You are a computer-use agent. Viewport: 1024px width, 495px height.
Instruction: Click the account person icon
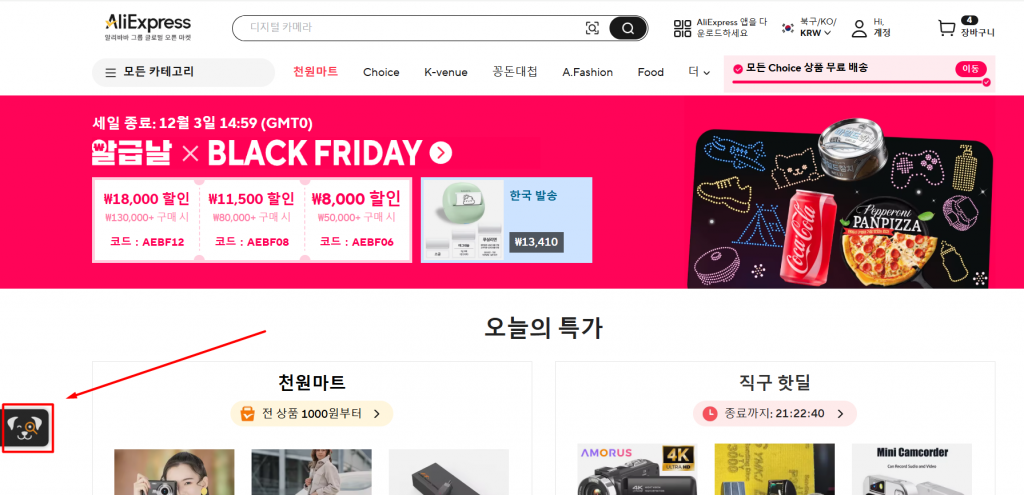tap(859, 28)
